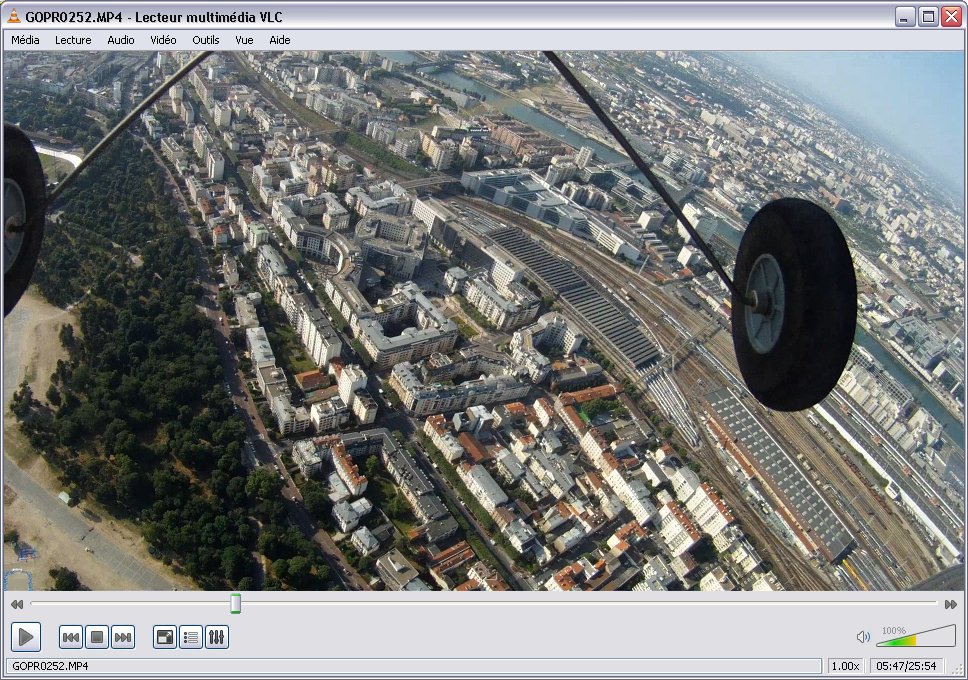Close the VLC window
This screenshot has width=968, height=680.
951,17
